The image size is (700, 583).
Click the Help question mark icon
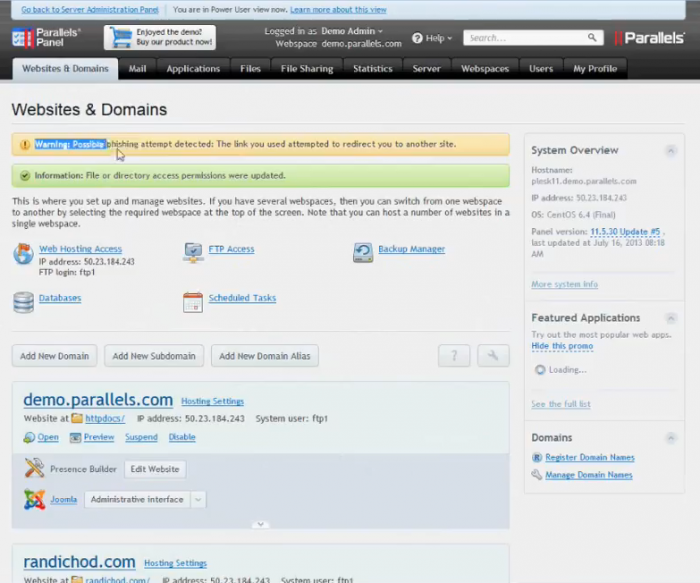point(417,38)
